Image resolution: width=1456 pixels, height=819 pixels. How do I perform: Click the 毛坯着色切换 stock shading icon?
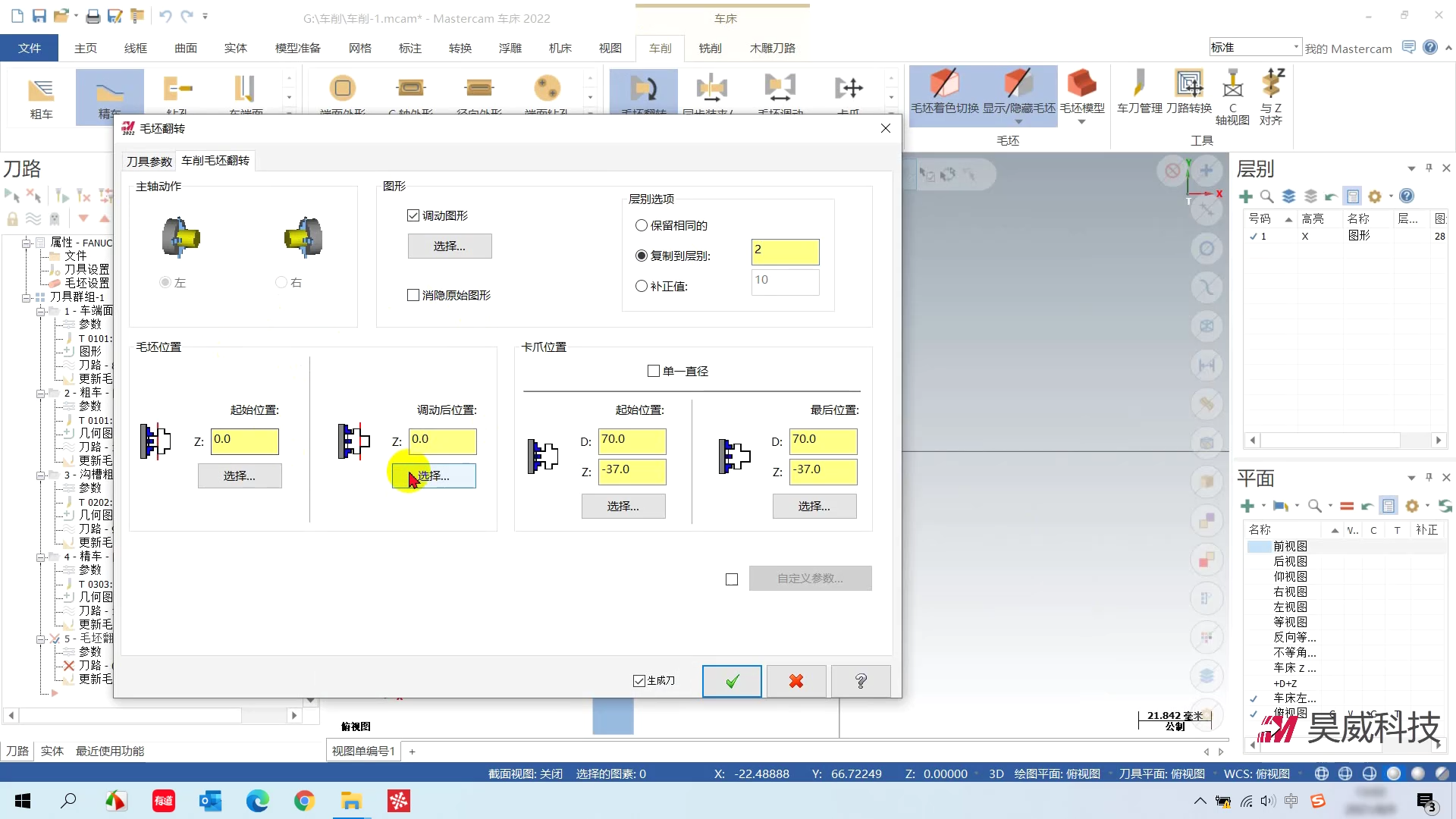click(944, 85)
